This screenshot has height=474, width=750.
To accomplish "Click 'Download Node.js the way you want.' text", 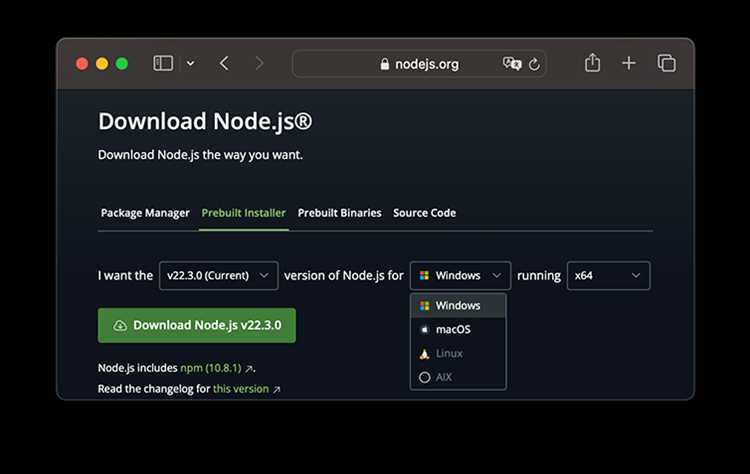I will click(x=200, y=155).
